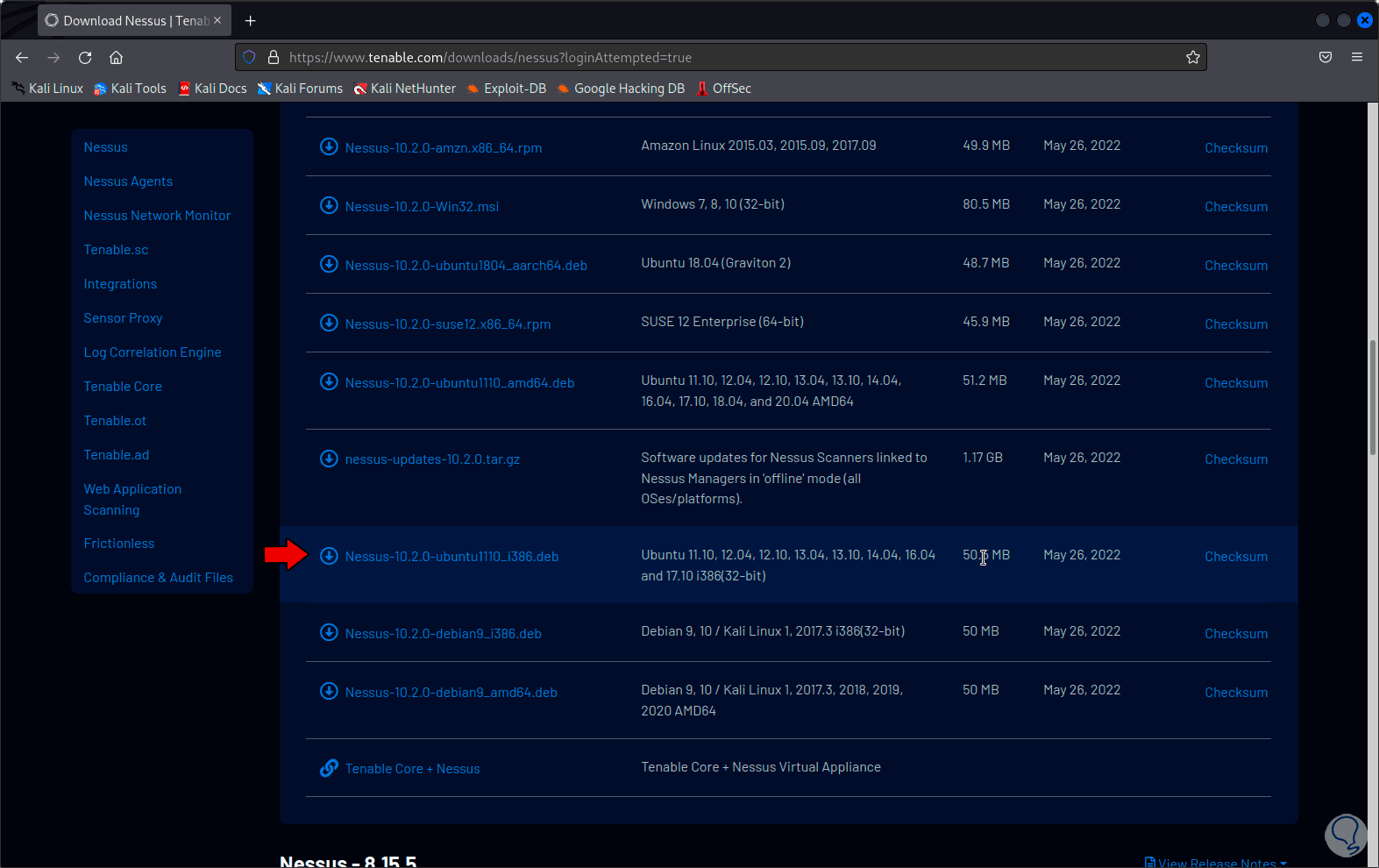
Task: Download Nessus-10.2.0-ubuntu1110_i386.deb file link
Action: point(451,557)
